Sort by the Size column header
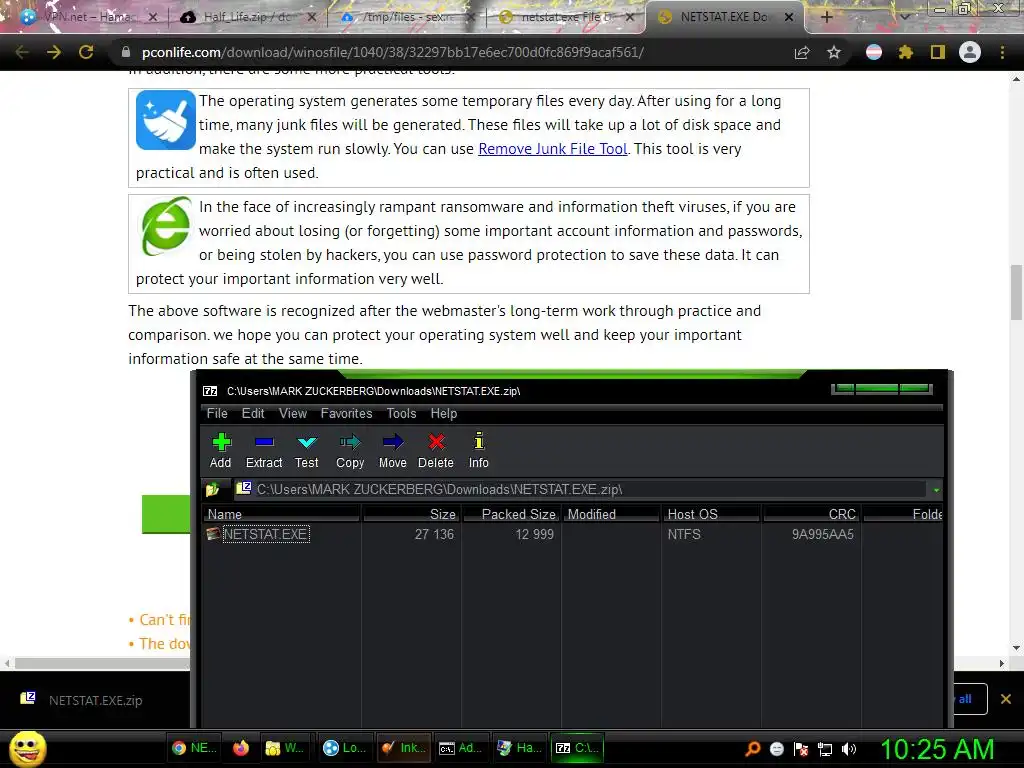The height and width of the screenshot is (768, 1024). (x=411, y=515)
